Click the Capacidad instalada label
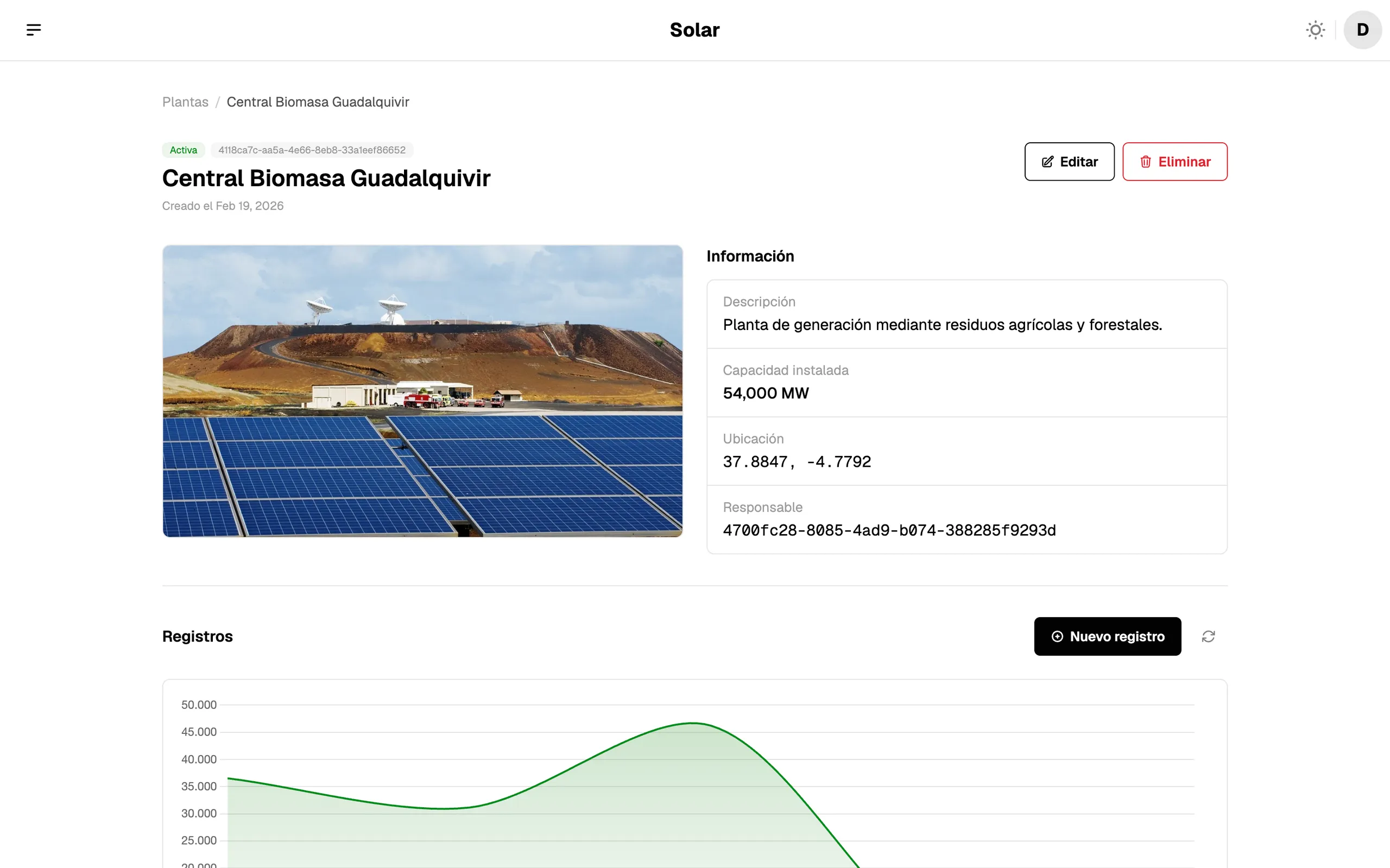The height and width of the screenshot is (868, 1390). click(786, 370)
